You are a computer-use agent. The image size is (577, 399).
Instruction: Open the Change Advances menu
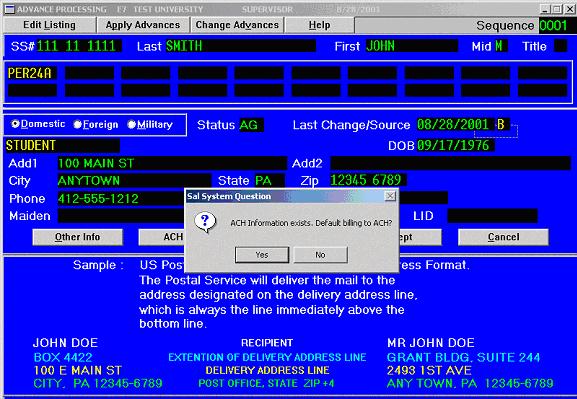(237, 25)
